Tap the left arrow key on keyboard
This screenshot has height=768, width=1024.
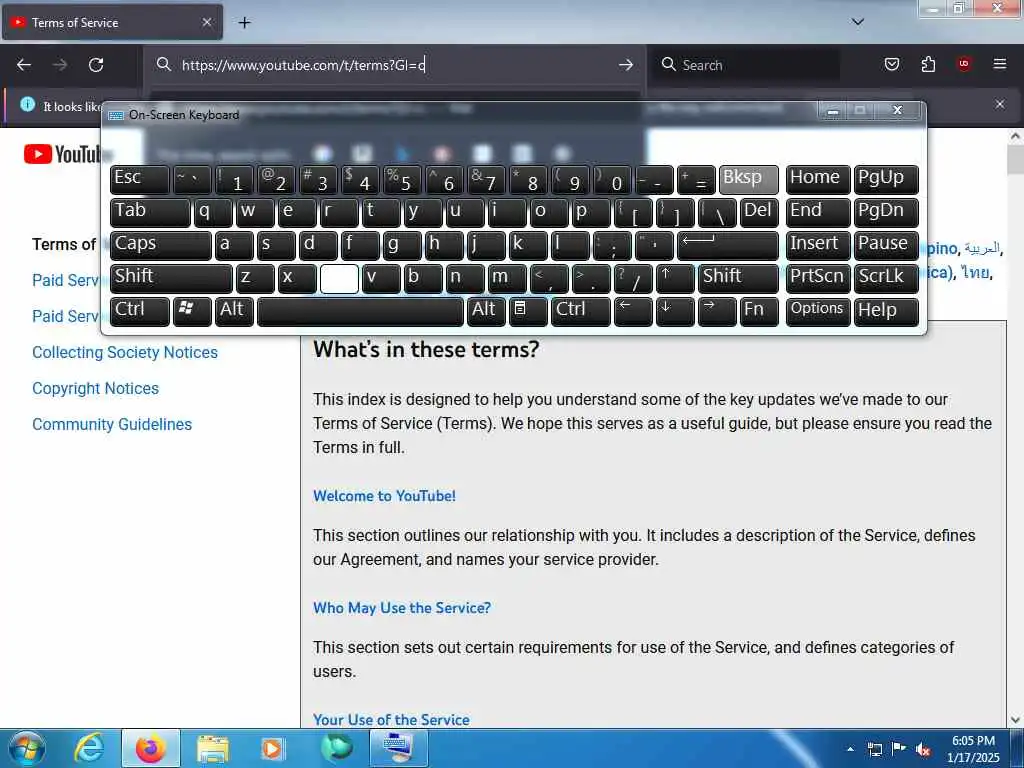click(632, 311)
